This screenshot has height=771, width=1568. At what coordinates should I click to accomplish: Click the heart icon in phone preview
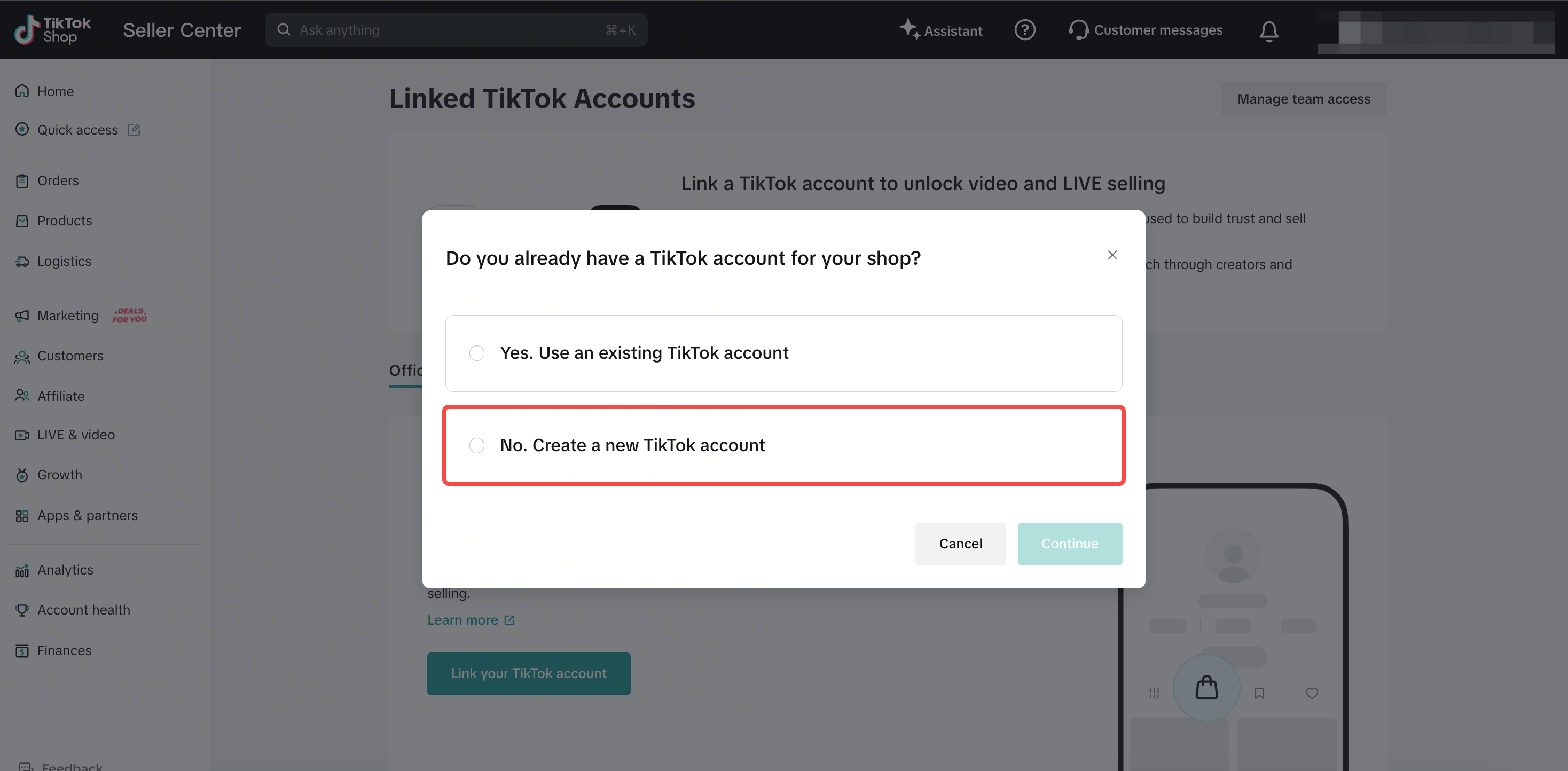click(1312, 693)
